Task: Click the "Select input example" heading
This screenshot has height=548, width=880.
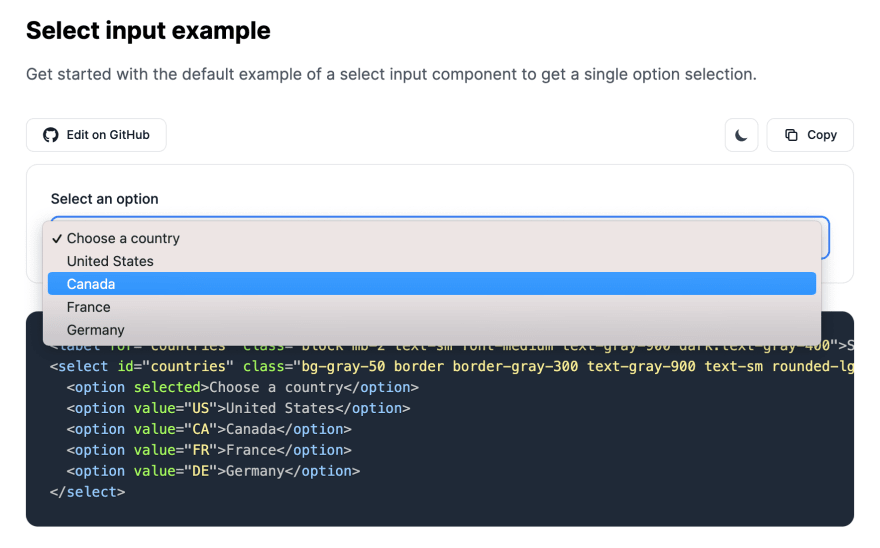Action: click(x=148, y=31)
